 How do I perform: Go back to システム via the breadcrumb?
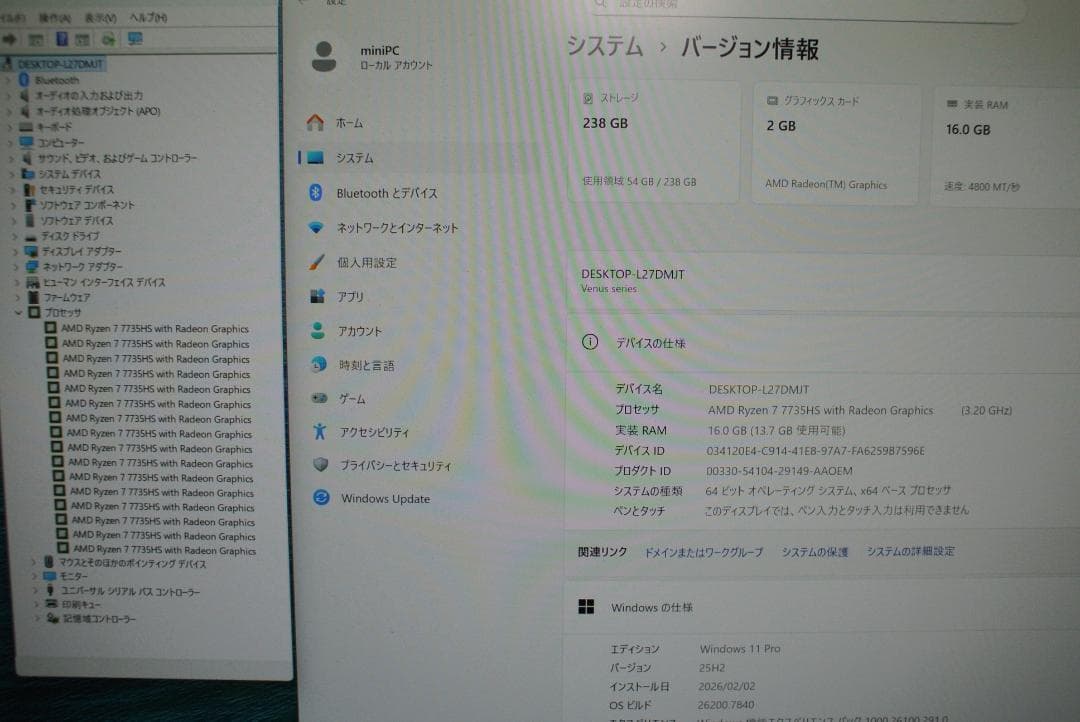pos(605,46)
